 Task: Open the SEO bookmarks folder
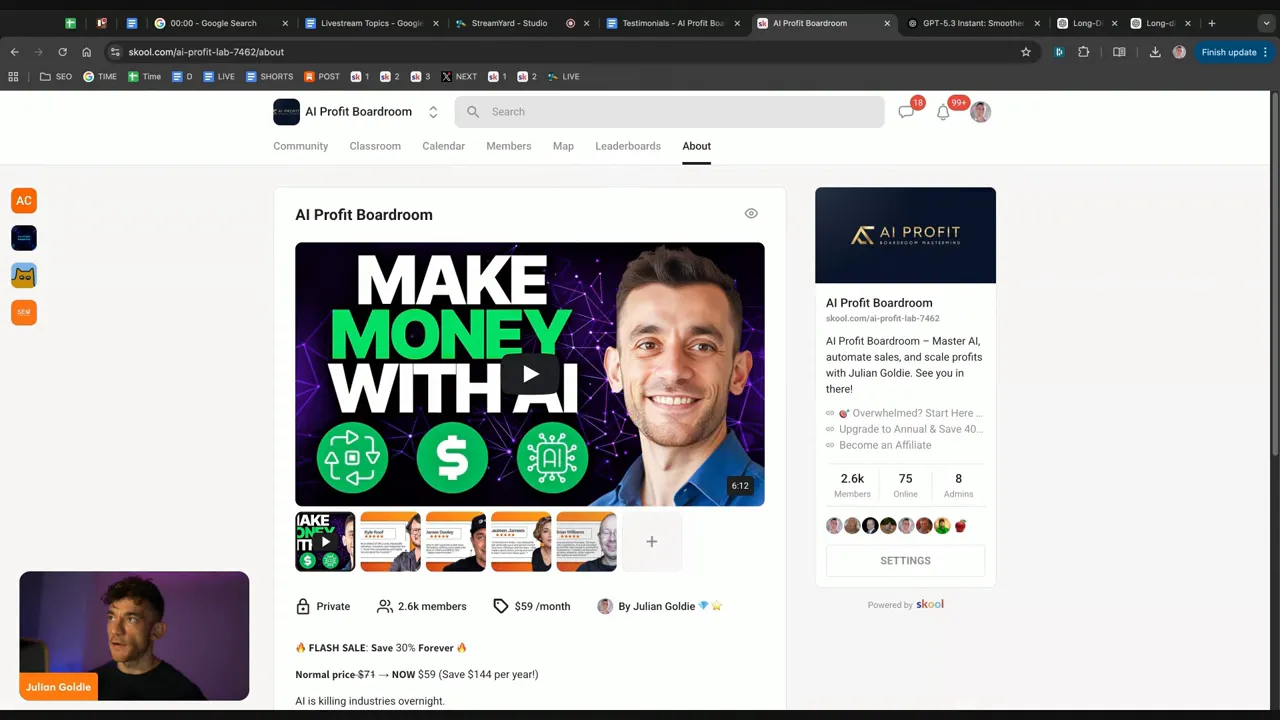pyautogui.click(x=56, y=76)
